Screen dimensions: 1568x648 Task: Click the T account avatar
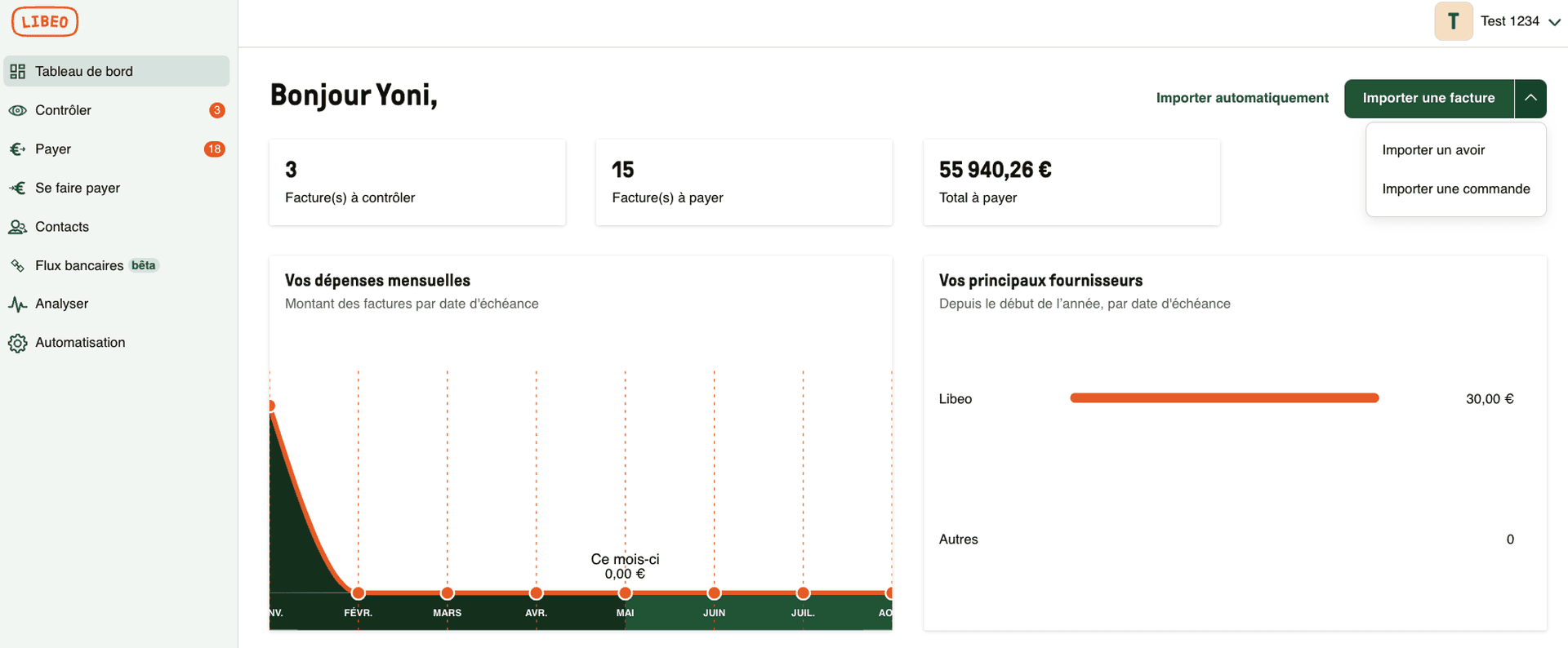[x=1454, y=22]
